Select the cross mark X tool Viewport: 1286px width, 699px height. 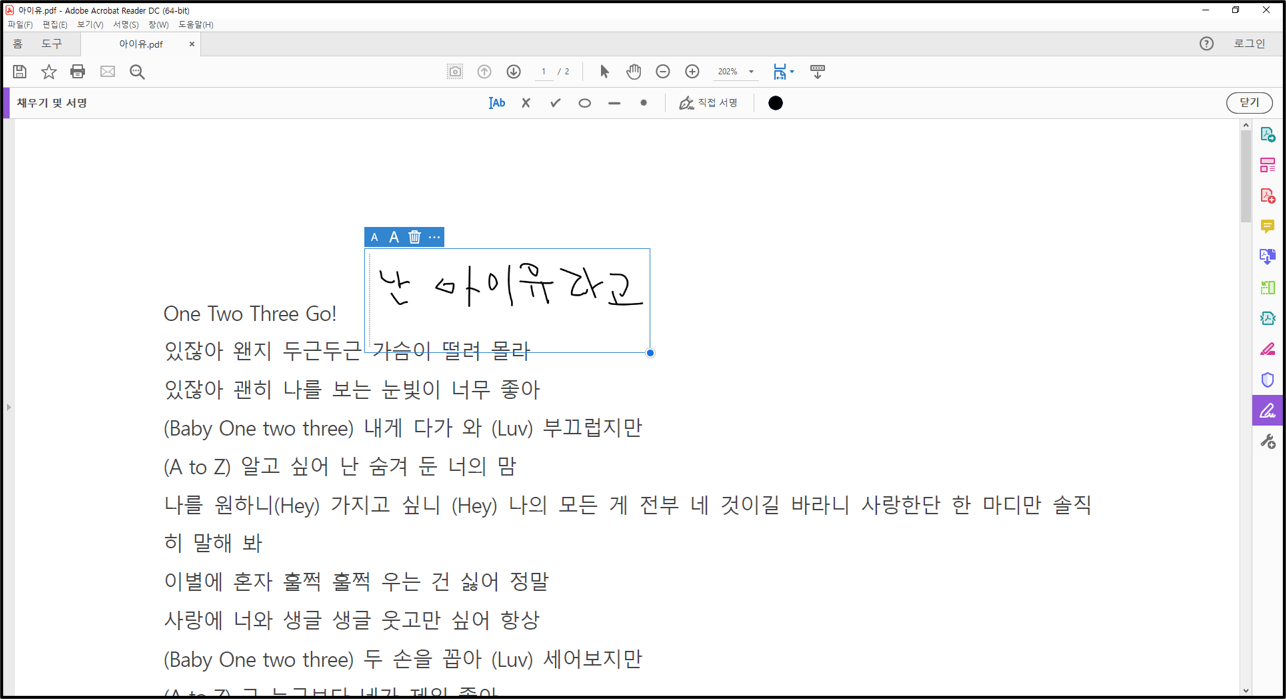526,103
